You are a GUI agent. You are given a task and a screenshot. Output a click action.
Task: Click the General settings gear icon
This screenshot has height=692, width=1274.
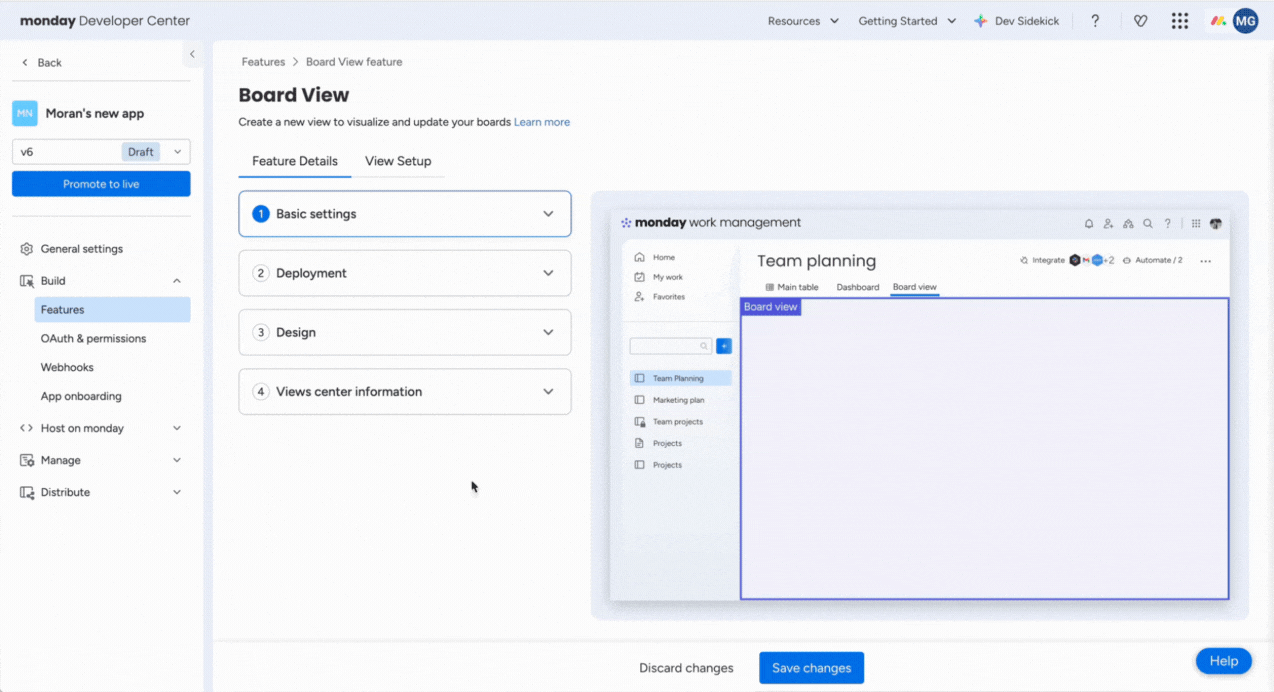pyautogui.click(x=27, y=249)
